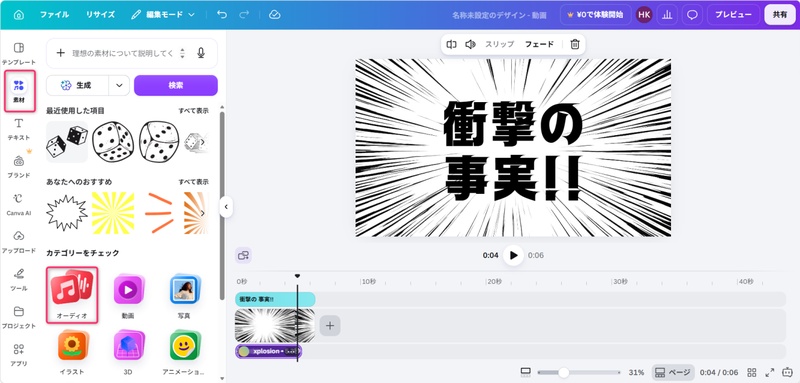
Task: Select the Explosion audio track clip
Action: pos(268,351)
